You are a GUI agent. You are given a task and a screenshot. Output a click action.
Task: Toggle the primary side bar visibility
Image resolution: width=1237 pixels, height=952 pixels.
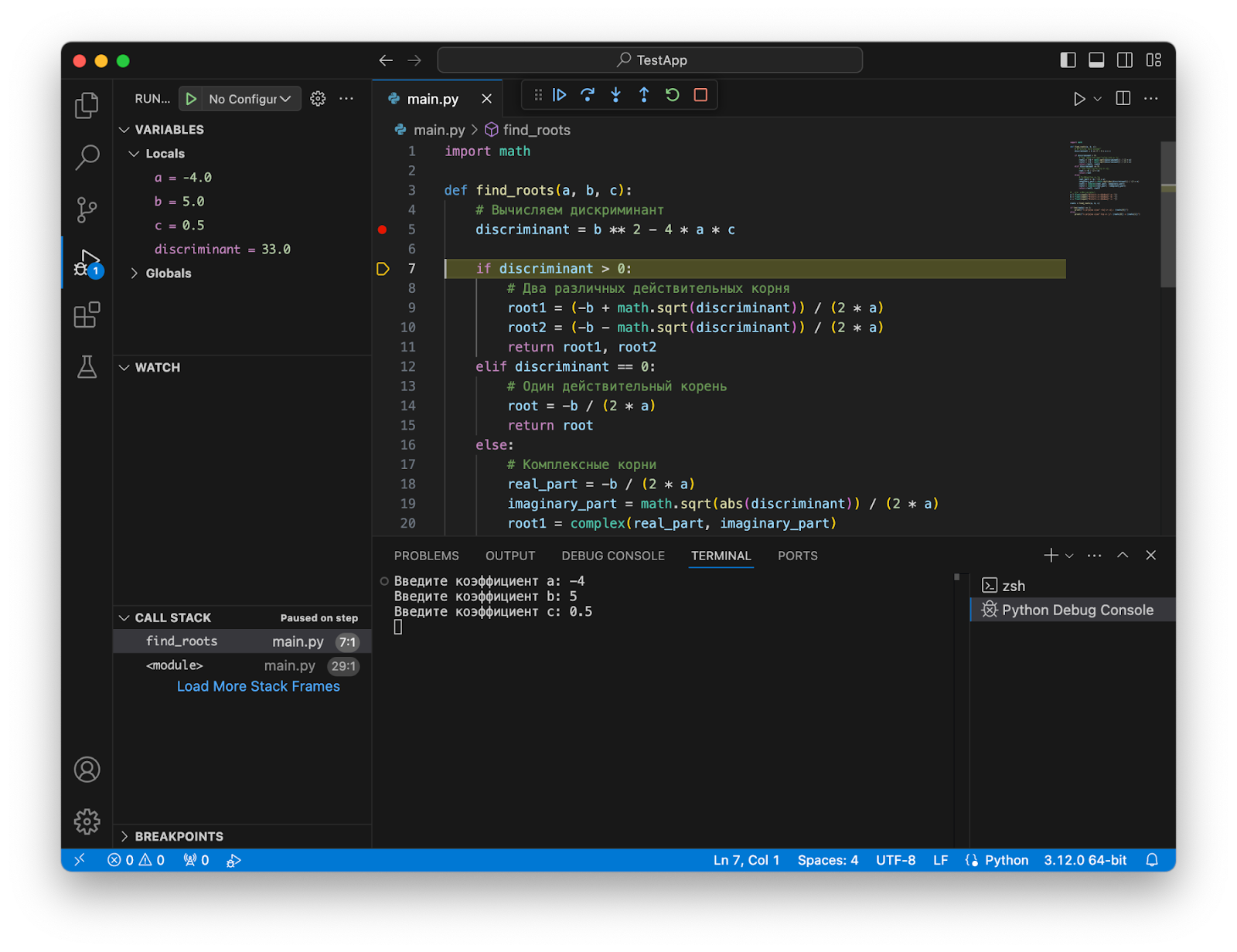tap(1068, 60)
